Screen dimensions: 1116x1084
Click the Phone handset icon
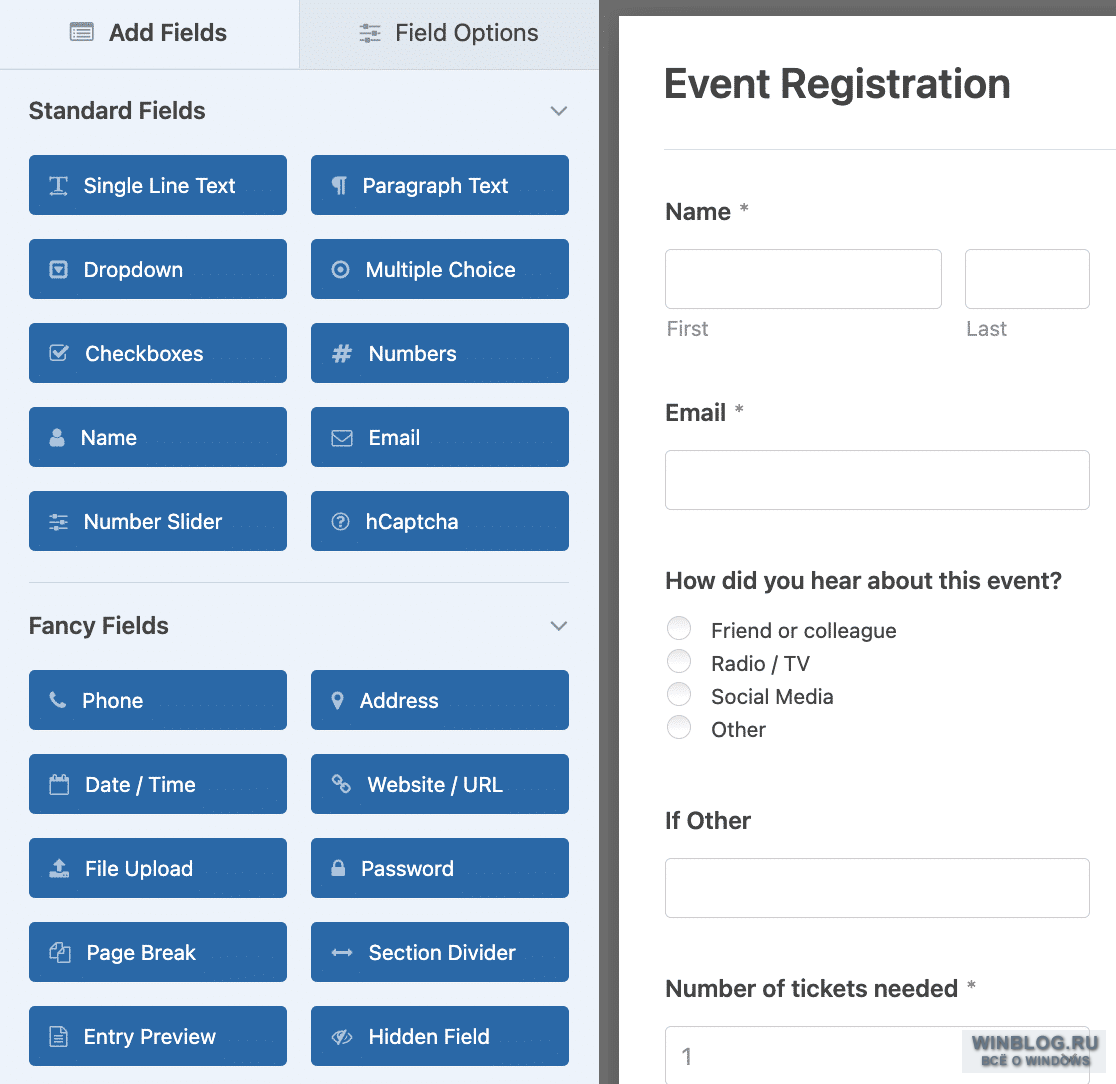pyautogui.click(x=58, y=700)
